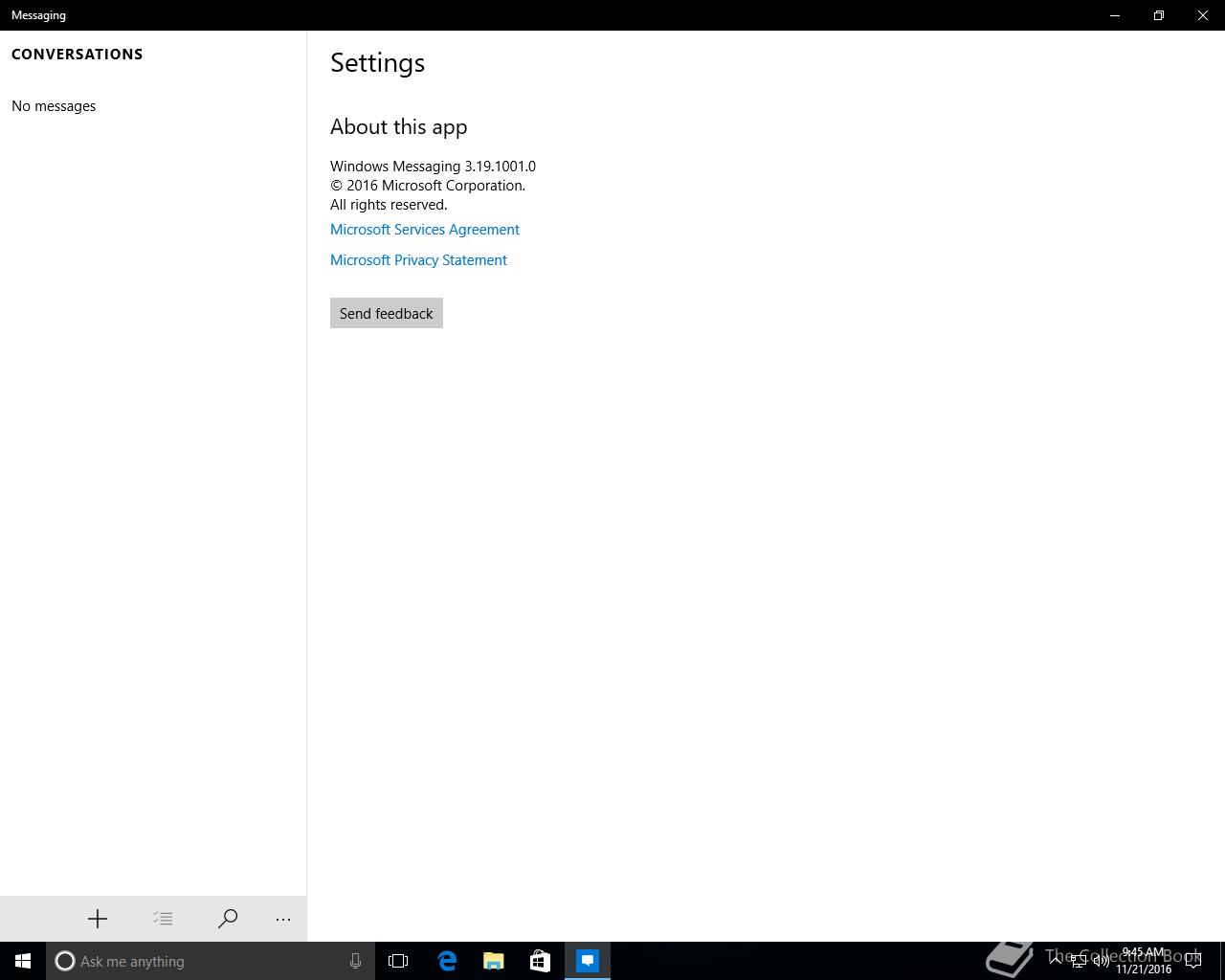1225x980 pixels.
Task: Open File Explorer from the taskbar
Action: (493, 961)
